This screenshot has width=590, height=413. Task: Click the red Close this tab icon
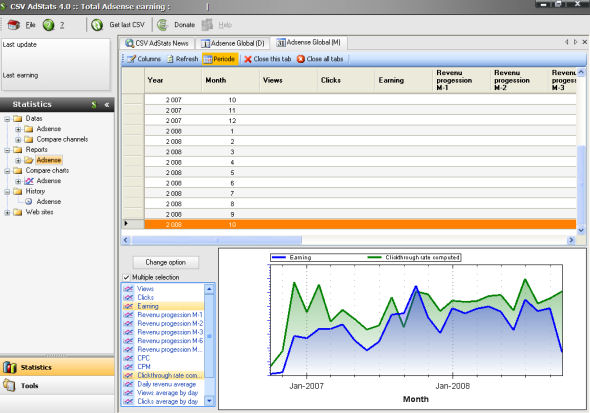pyautogui.click(x=248, y=59)
